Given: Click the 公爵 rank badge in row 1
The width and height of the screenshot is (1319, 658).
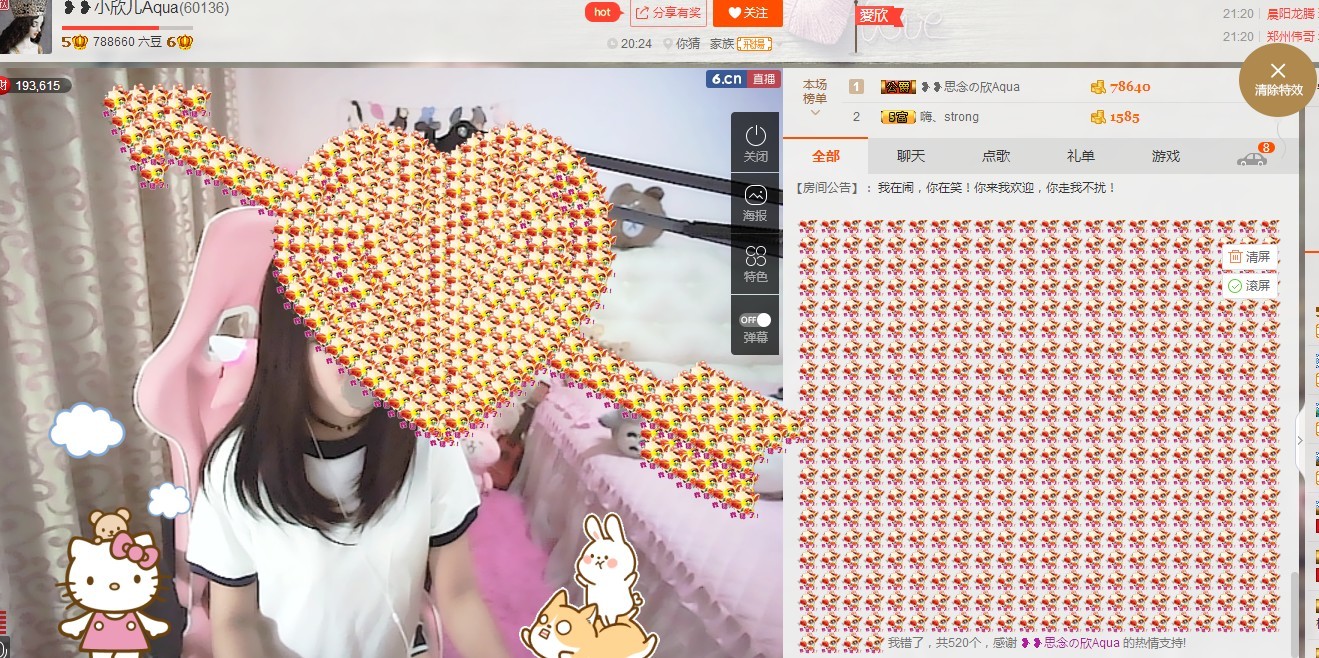Looking at the screenshot, I should tap(898, 87).
